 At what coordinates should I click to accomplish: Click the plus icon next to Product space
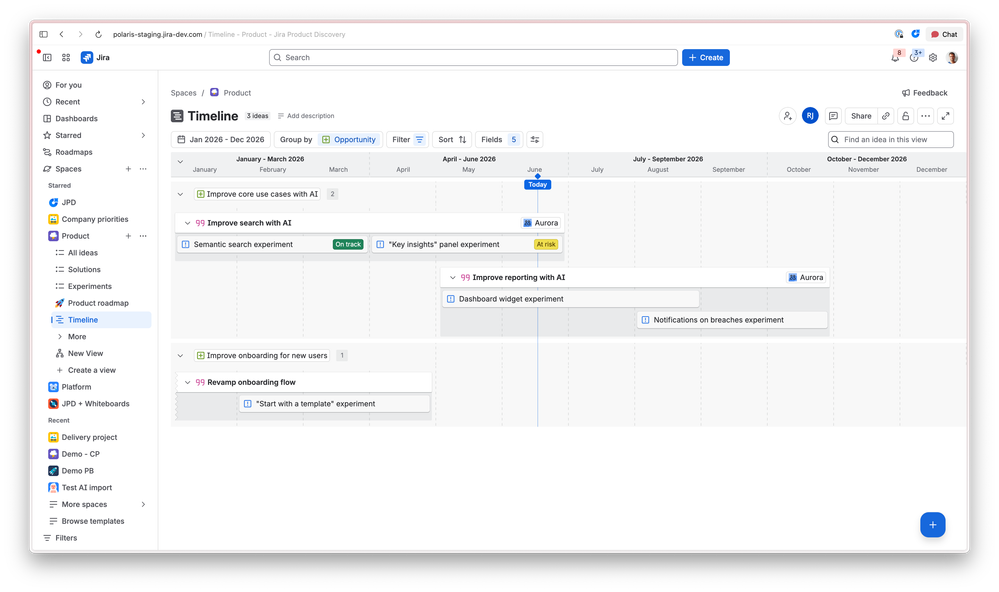click(x=128, y=236)
